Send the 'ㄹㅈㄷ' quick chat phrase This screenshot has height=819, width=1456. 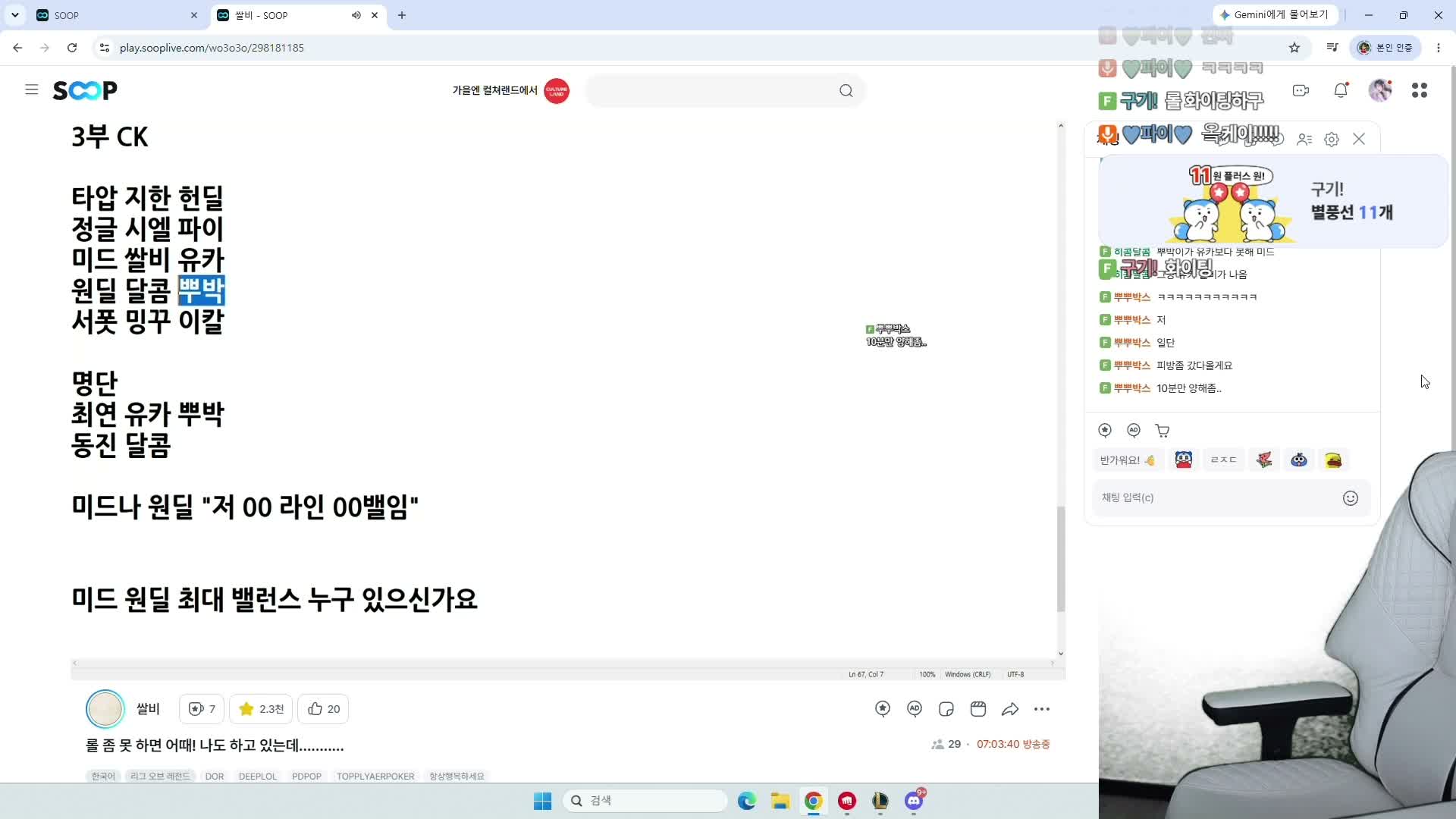tap(1223, 460)
